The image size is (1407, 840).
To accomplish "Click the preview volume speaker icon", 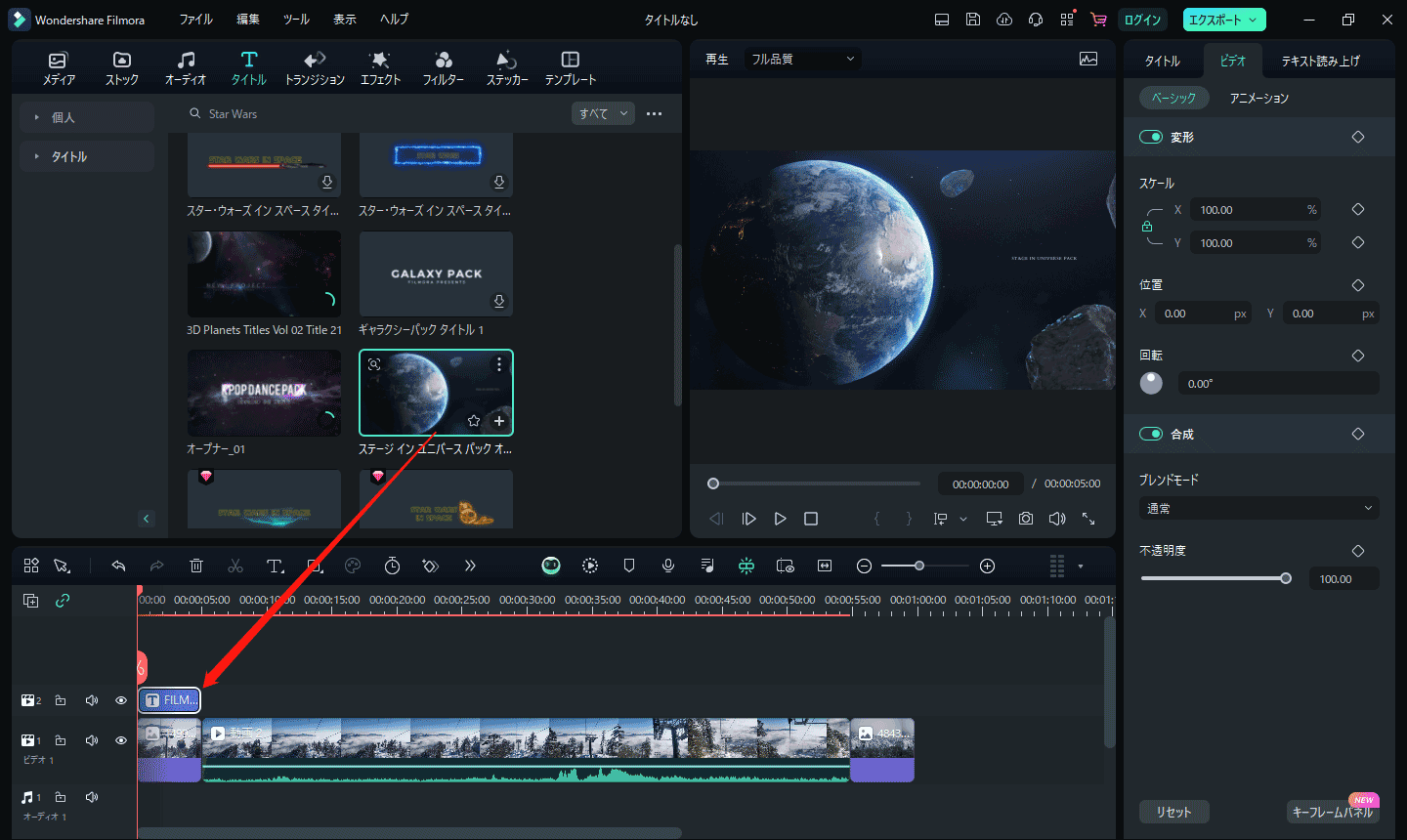I will (x=1057, y=519).
